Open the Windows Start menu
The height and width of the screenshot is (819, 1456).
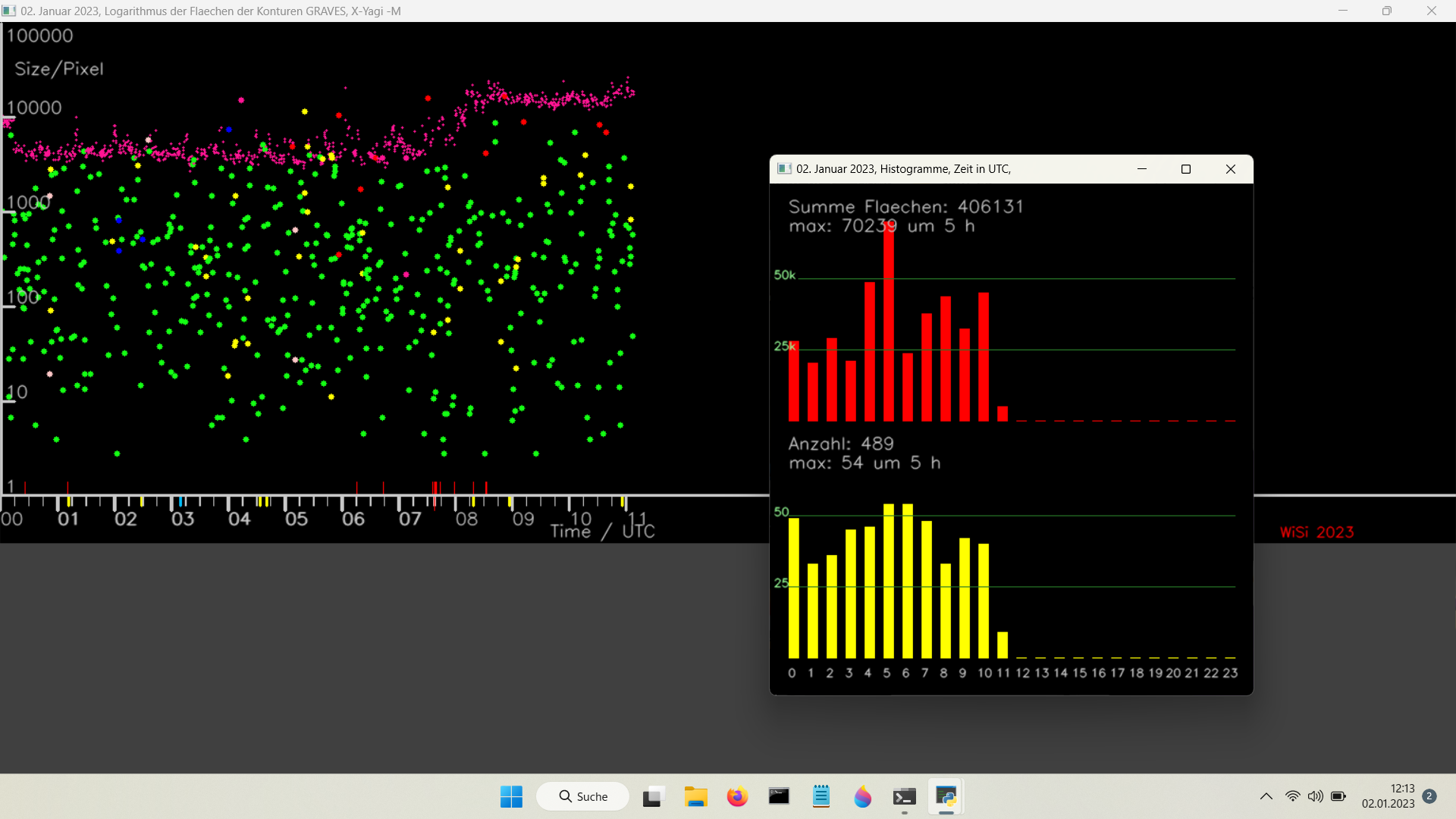[x=511, y=796]
